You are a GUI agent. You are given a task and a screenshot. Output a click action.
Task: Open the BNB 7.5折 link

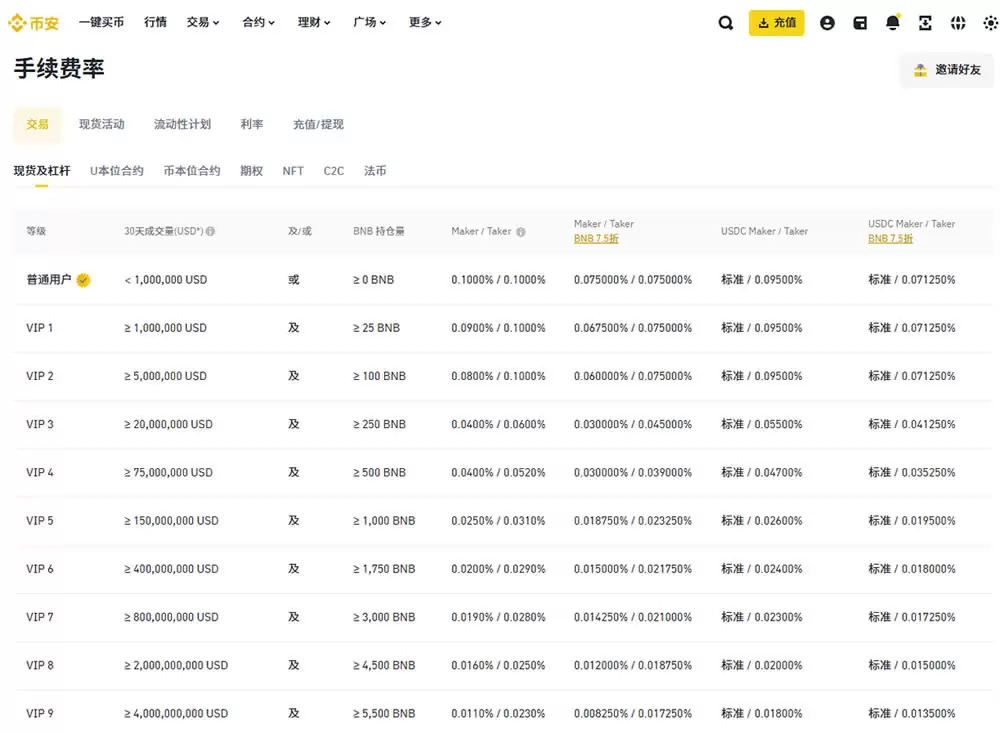coord(597,239)
